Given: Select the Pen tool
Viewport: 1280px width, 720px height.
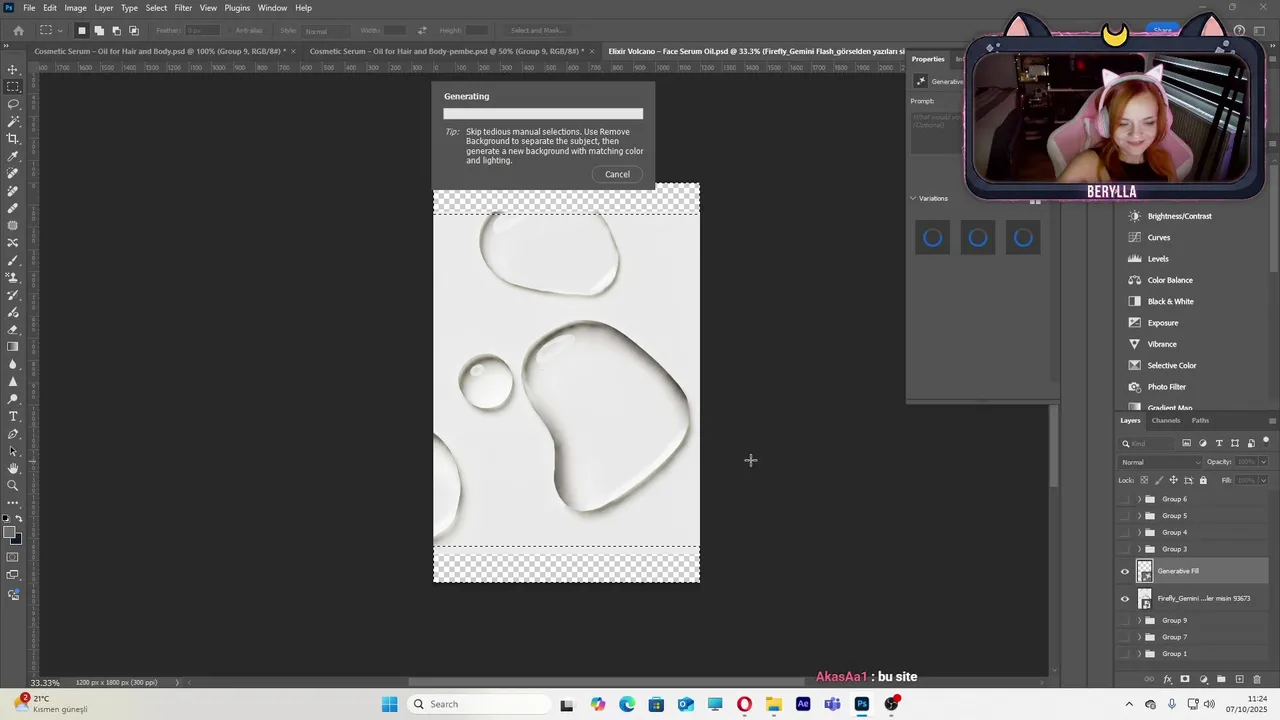Looking at the screenshot, I should coord(13,434).
